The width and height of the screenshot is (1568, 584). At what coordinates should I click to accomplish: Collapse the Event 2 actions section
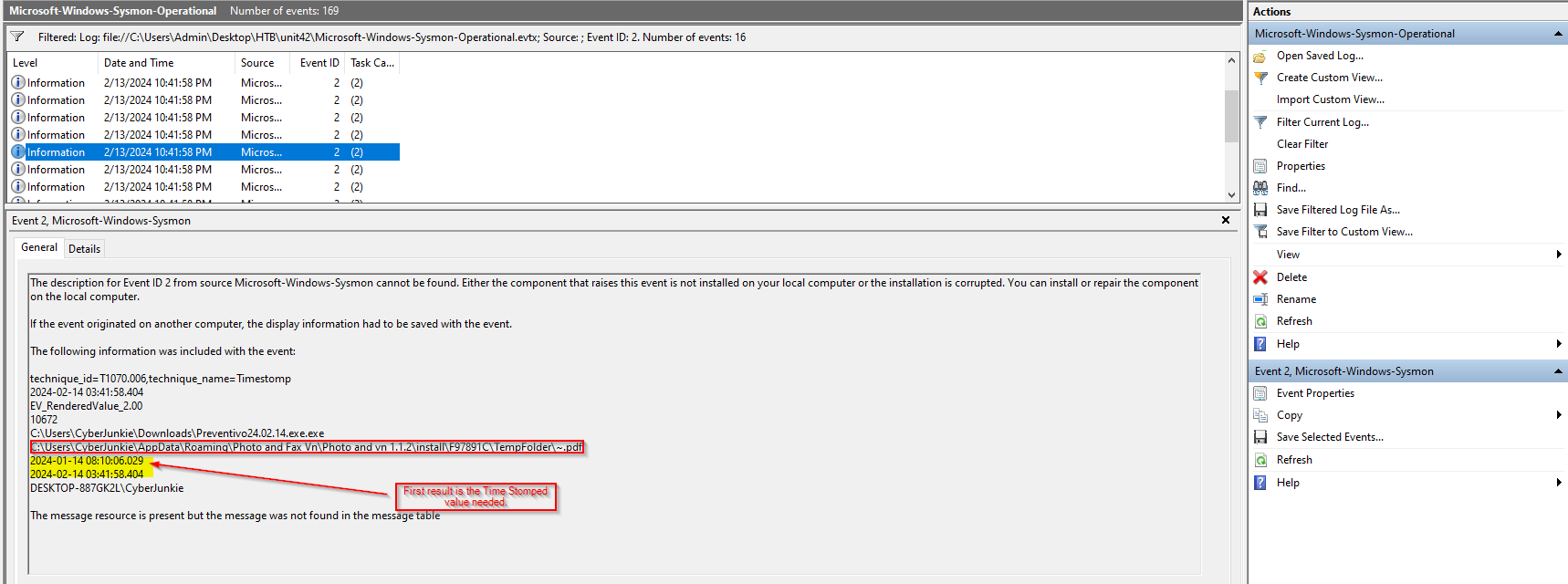[x=1557, y=371]
